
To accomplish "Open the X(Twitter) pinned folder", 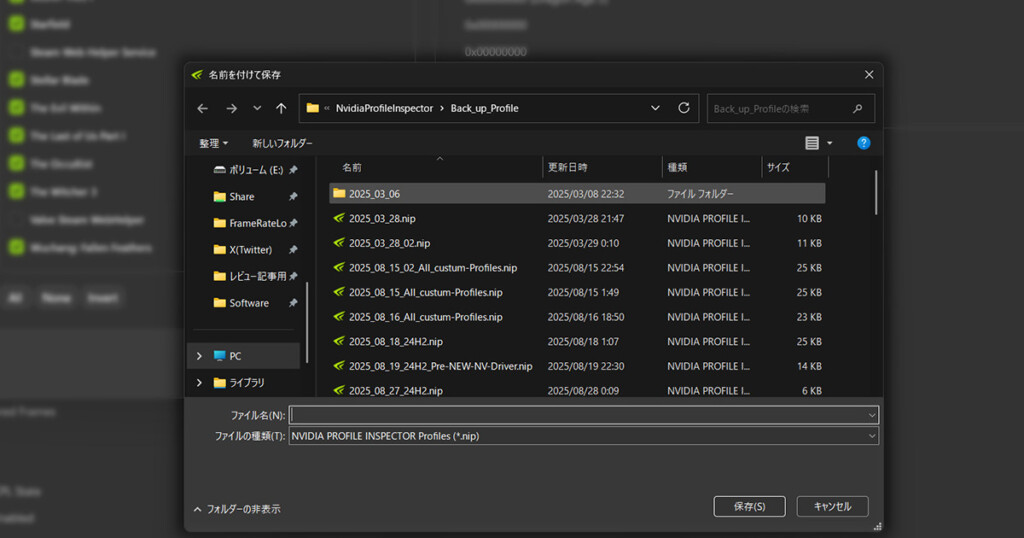I will (x=243, y=249).
